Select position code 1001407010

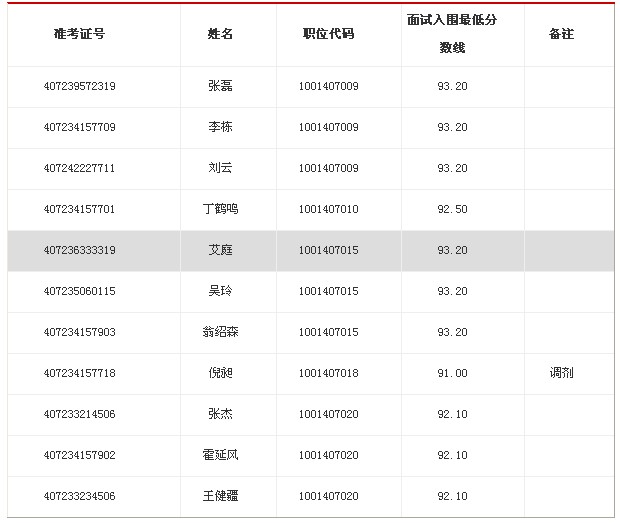click(328, 209)
